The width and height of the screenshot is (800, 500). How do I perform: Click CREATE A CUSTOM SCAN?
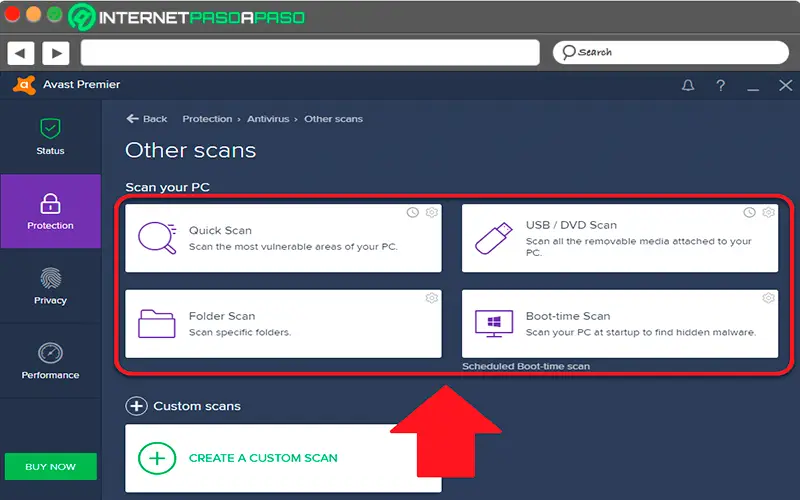point(263,458)
